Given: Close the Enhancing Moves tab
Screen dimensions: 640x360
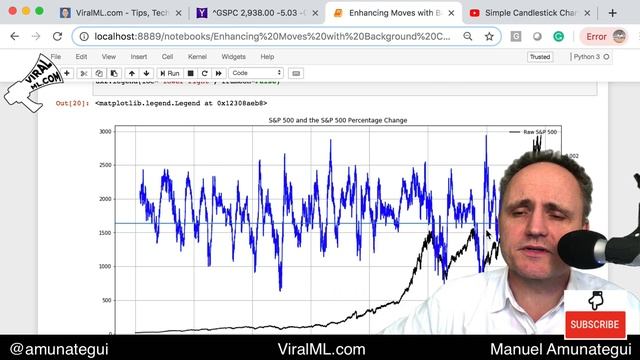Looking at the screenshot, I should [451, 13].
